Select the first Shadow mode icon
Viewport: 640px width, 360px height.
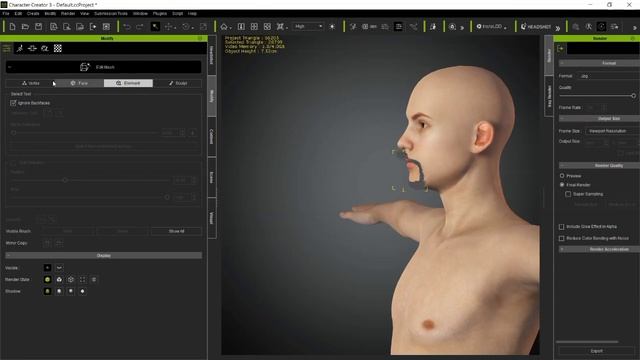[x=47, y=291]
